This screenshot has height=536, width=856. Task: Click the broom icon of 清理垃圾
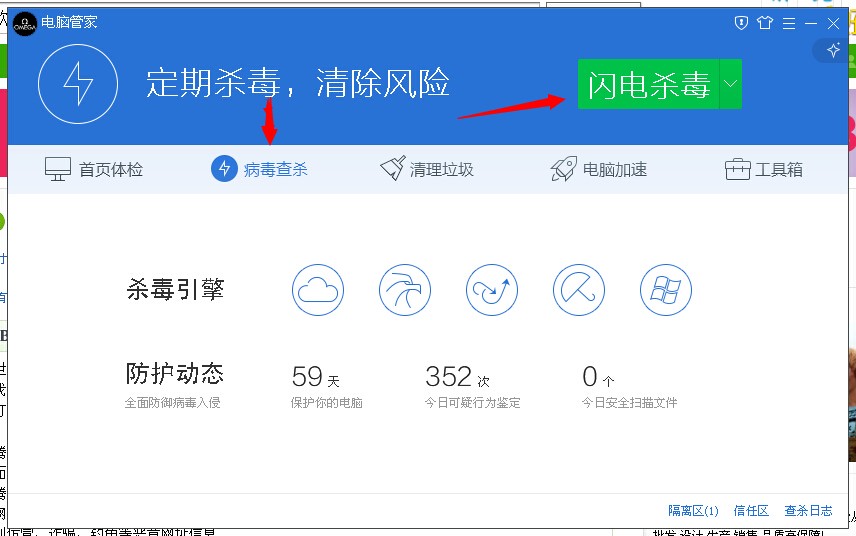392,169
